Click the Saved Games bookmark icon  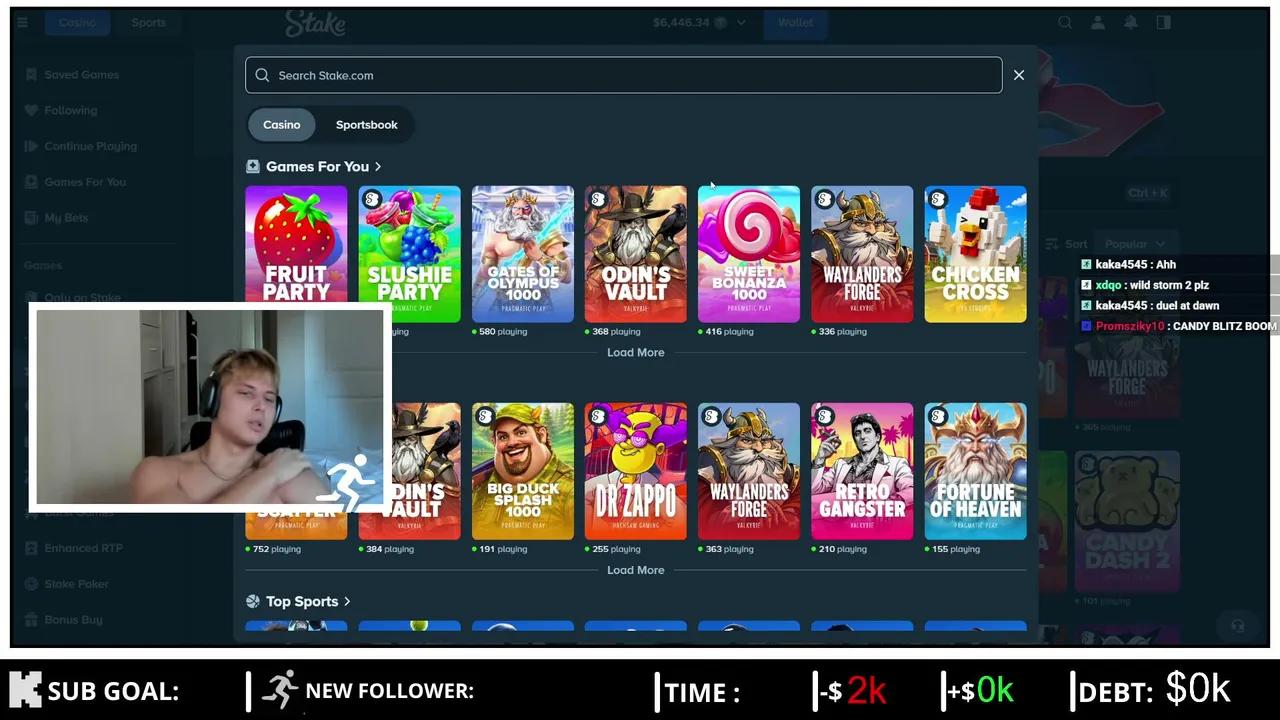[x=31, y=75]
